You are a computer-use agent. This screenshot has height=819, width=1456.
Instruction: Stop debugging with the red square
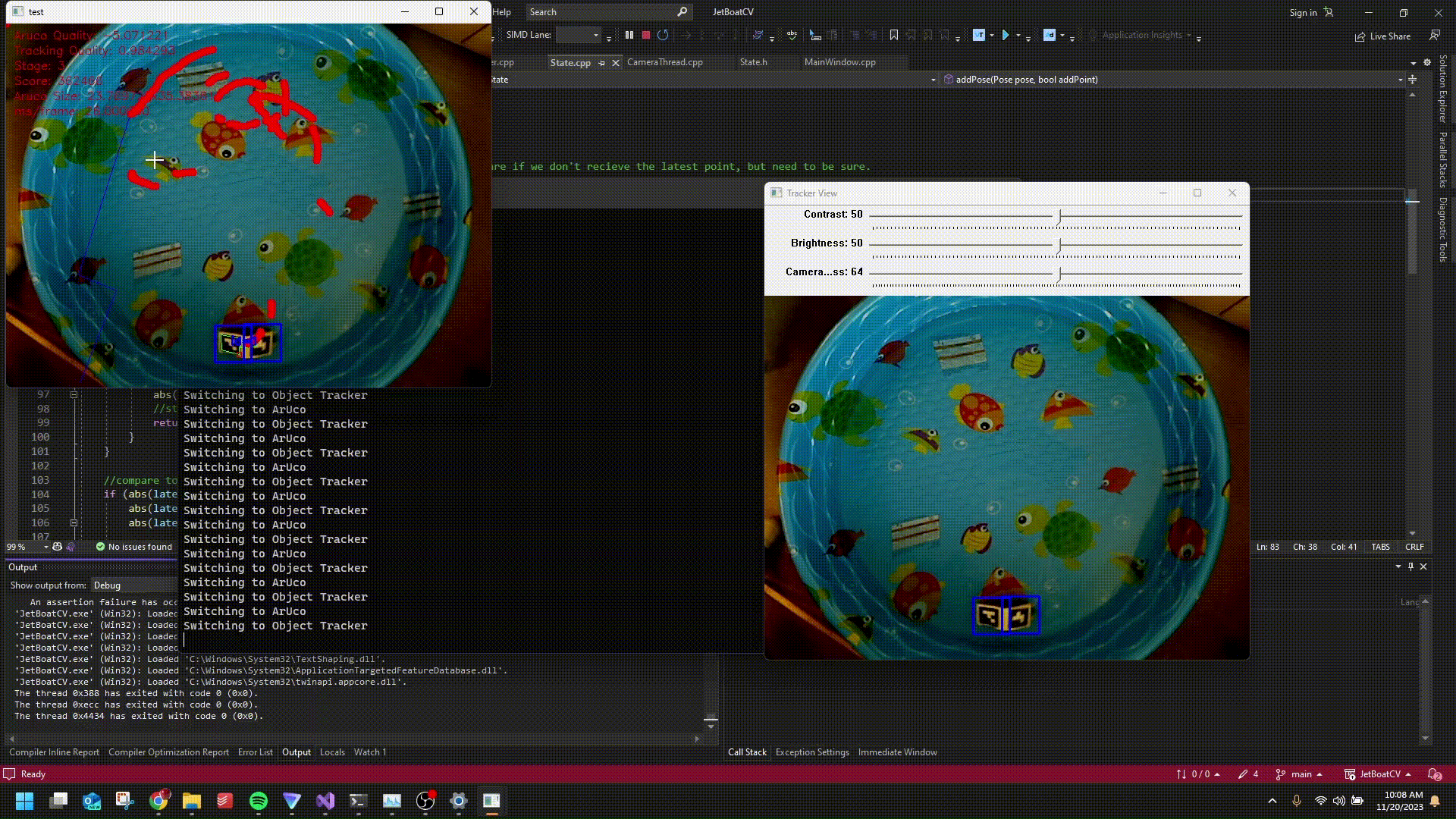(x=646, y=35)
